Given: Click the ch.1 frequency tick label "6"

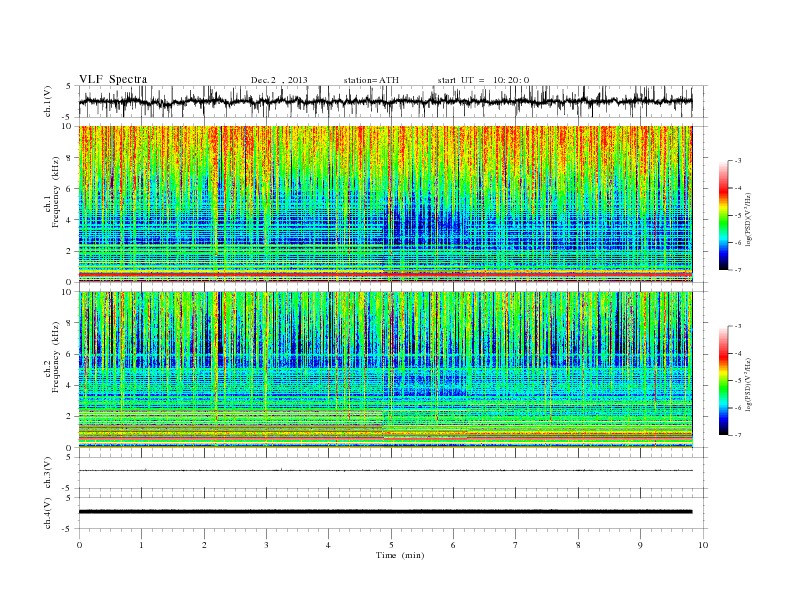Looking at the screenshot, I should pyautogui.click(x=70, y=189).
